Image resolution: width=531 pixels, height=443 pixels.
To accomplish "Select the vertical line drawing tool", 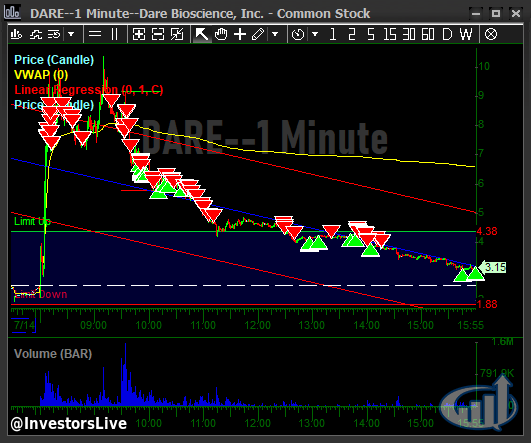I will click(114, 34).
